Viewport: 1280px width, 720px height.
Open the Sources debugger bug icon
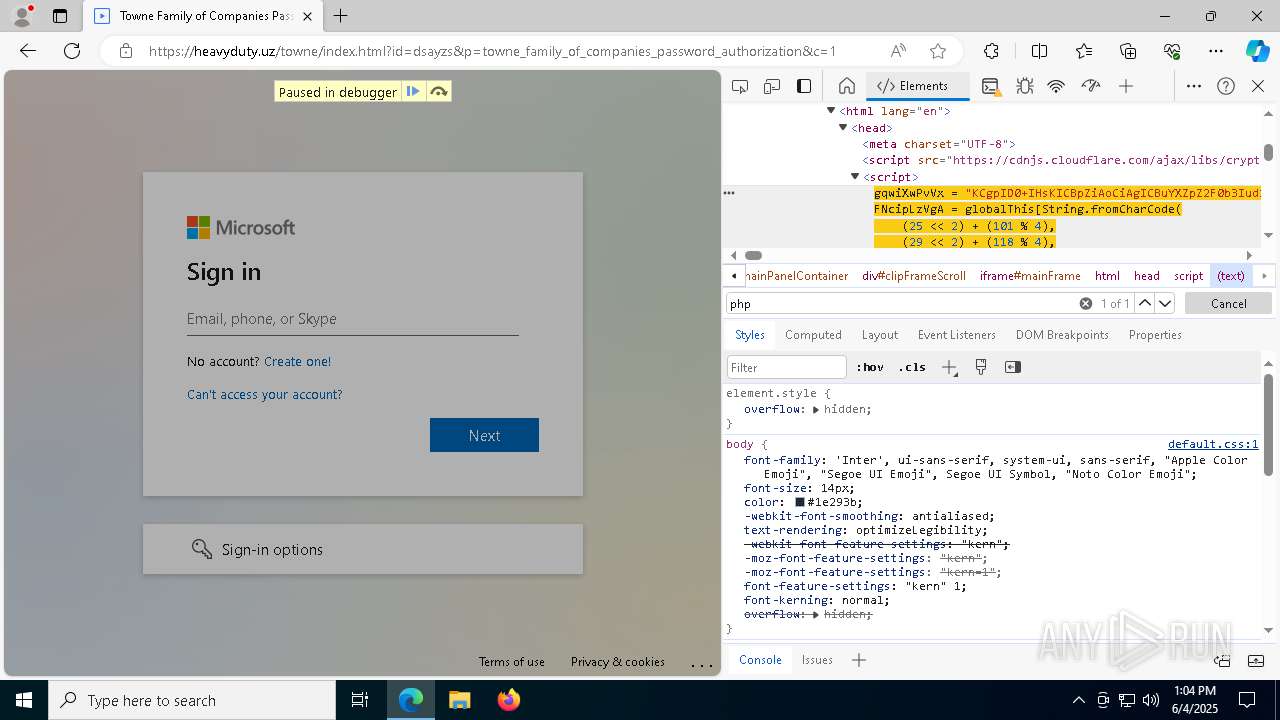(1024, 86)
